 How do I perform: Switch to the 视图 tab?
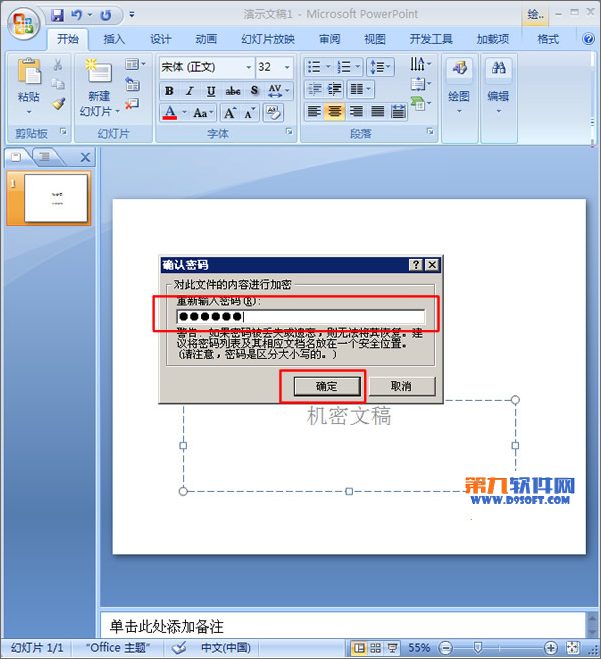click(x=375, y=40)
